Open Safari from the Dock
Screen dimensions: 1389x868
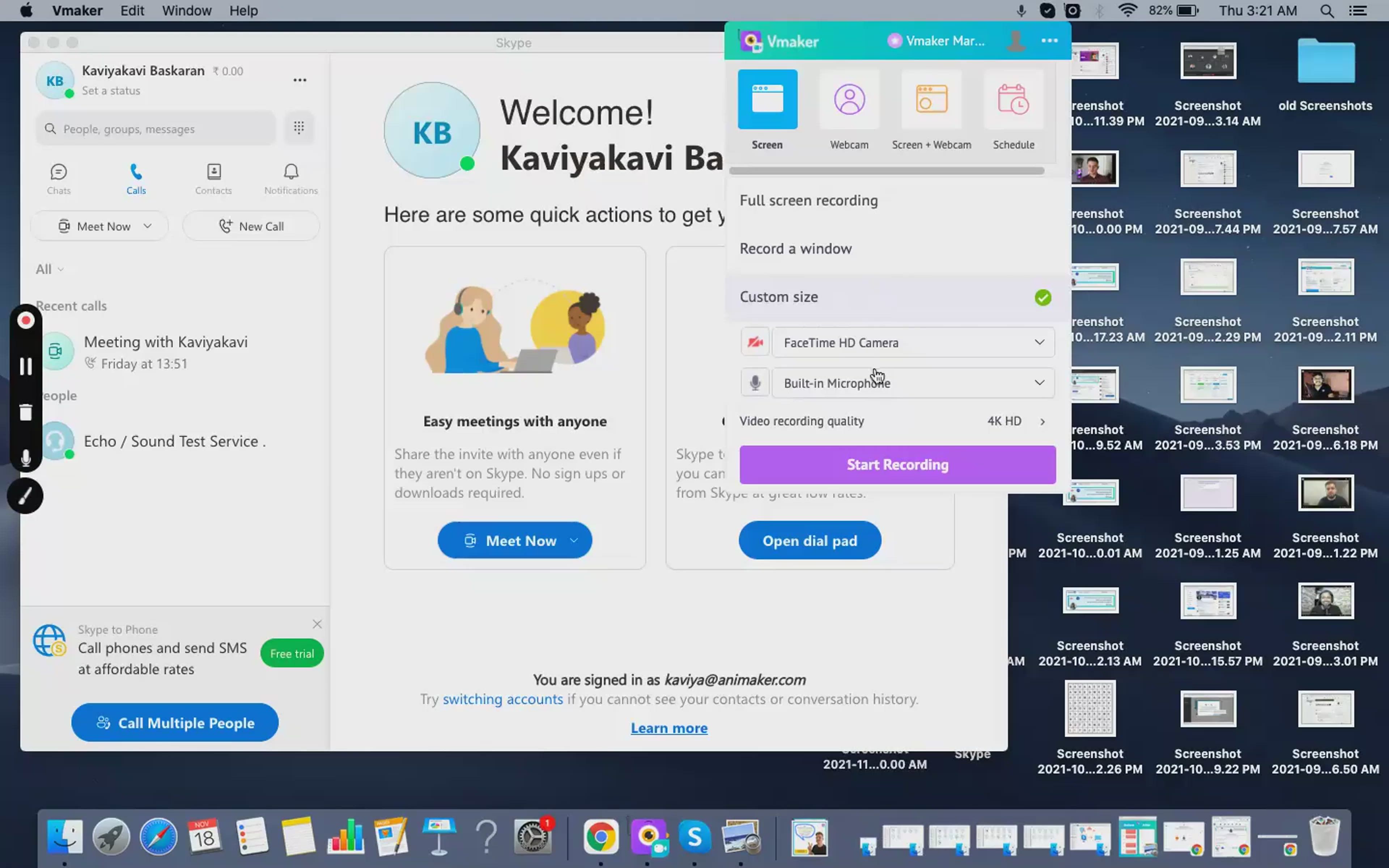[158, 837]
